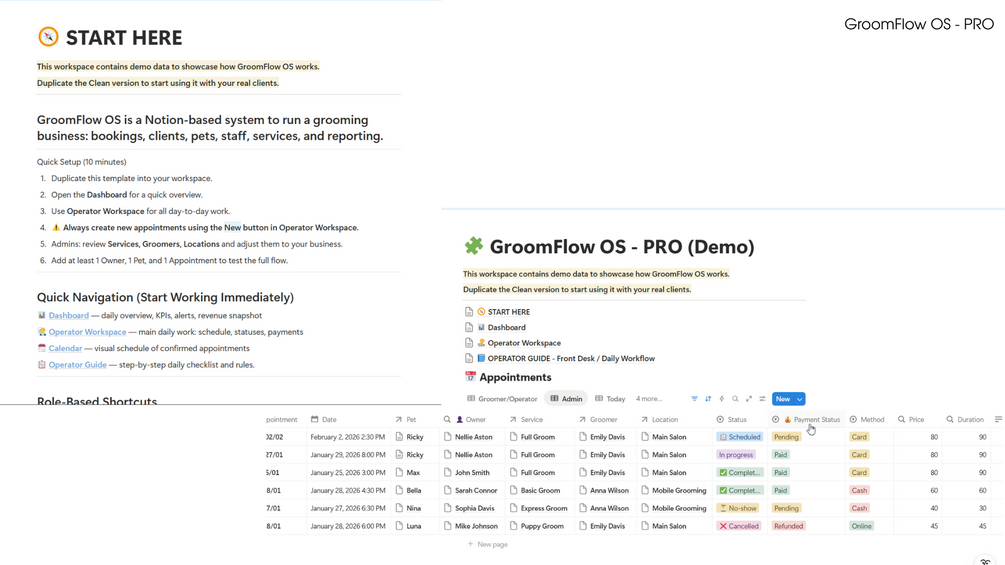Click the page icon beside Sophia Davis
The image size is (1005, 565).
tap(447, 508)
